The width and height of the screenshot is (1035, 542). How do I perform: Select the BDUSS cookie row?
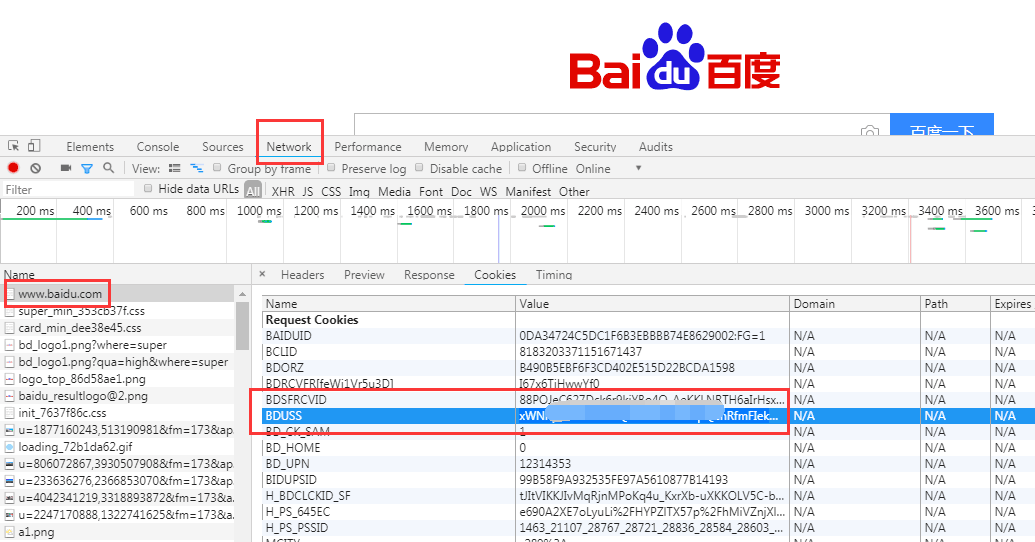coord(648,416)
